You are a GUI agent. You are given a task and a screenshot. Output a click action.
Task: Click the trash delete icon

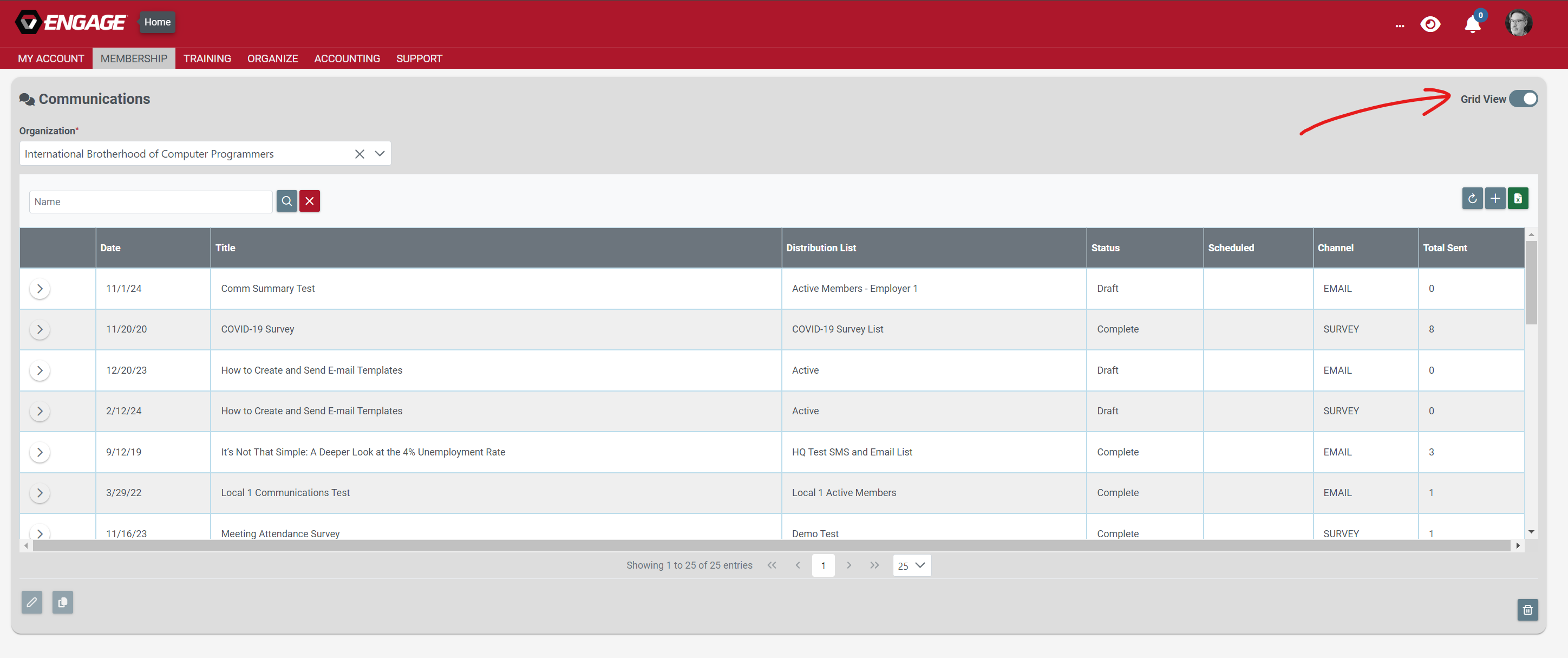coord(1527,609)
